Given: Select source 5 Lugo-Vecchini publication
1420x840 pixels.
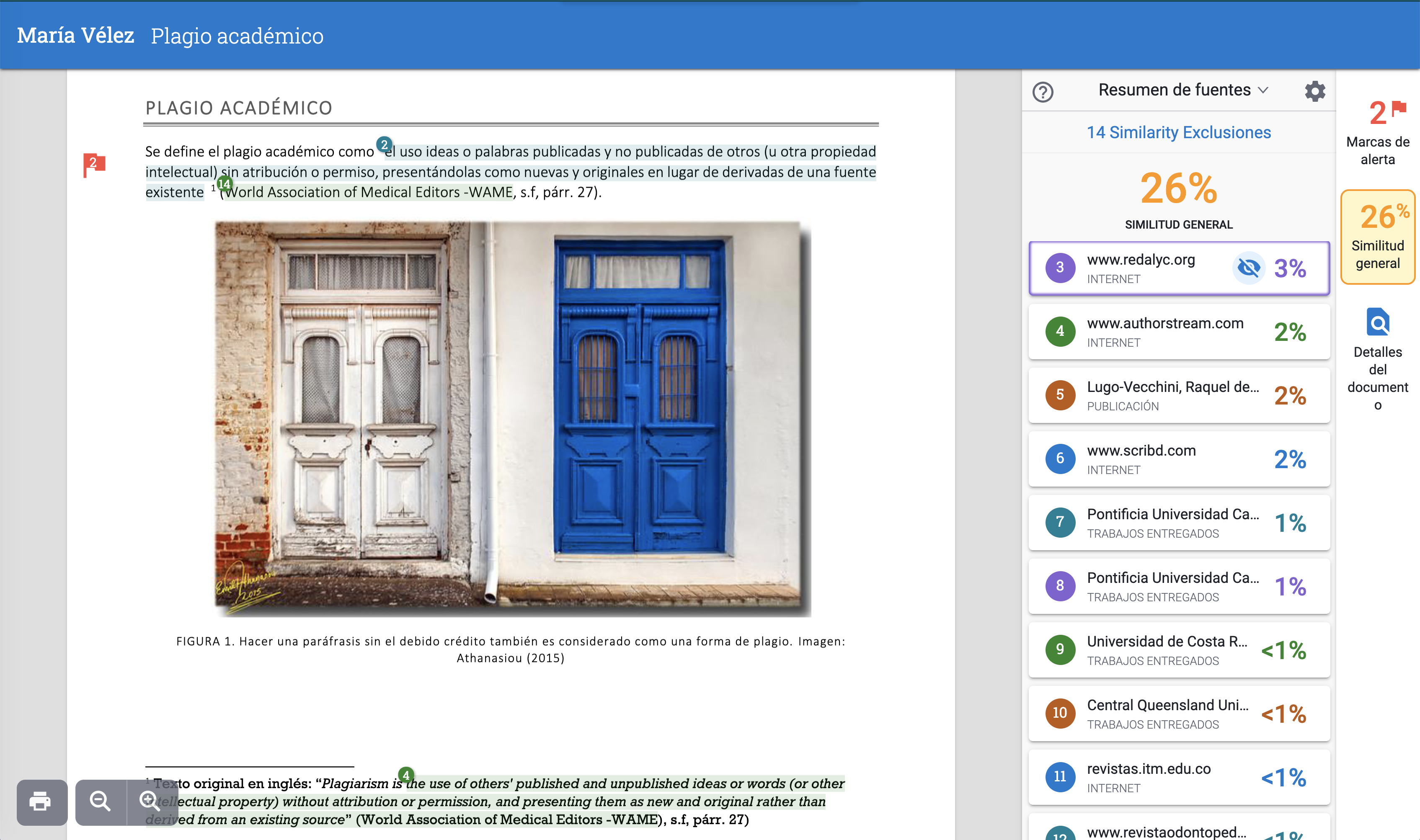Looking at the screenshot, I should click(x=1179, y=395).
